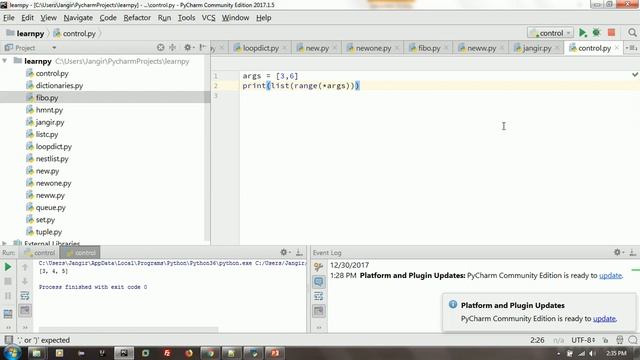Open the Refactor menu
The image size is (640, 360).
137,18
